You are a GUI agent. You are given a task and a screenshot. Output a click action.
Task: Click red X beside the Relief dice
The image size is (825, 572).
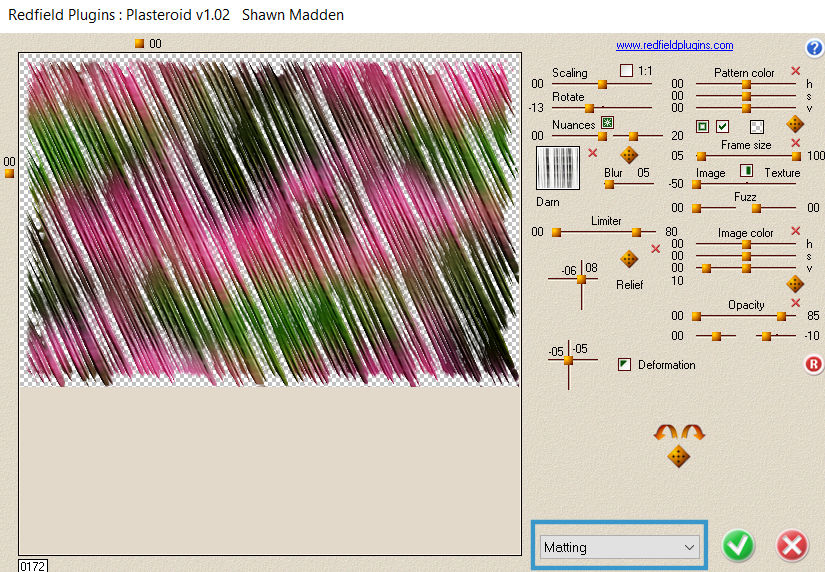pyautogui.click(x=656, y=249)
